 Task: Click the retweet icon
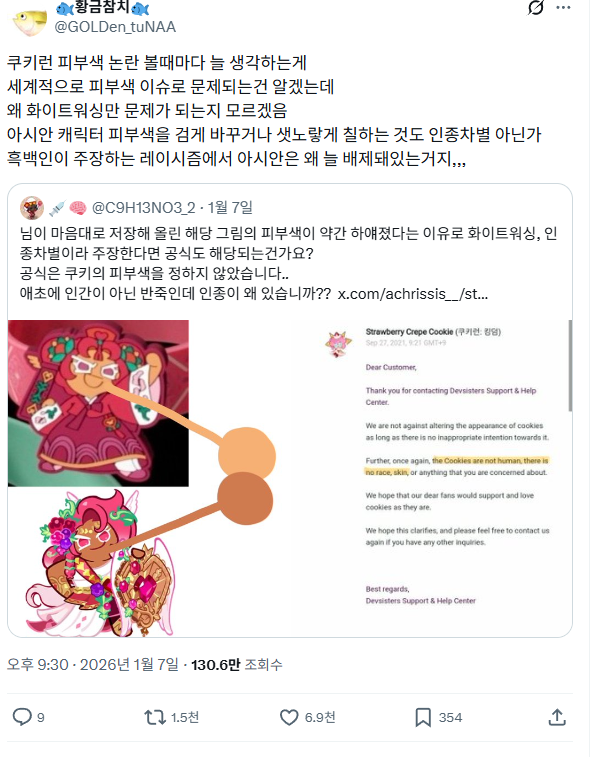click(x=155, y=717)
